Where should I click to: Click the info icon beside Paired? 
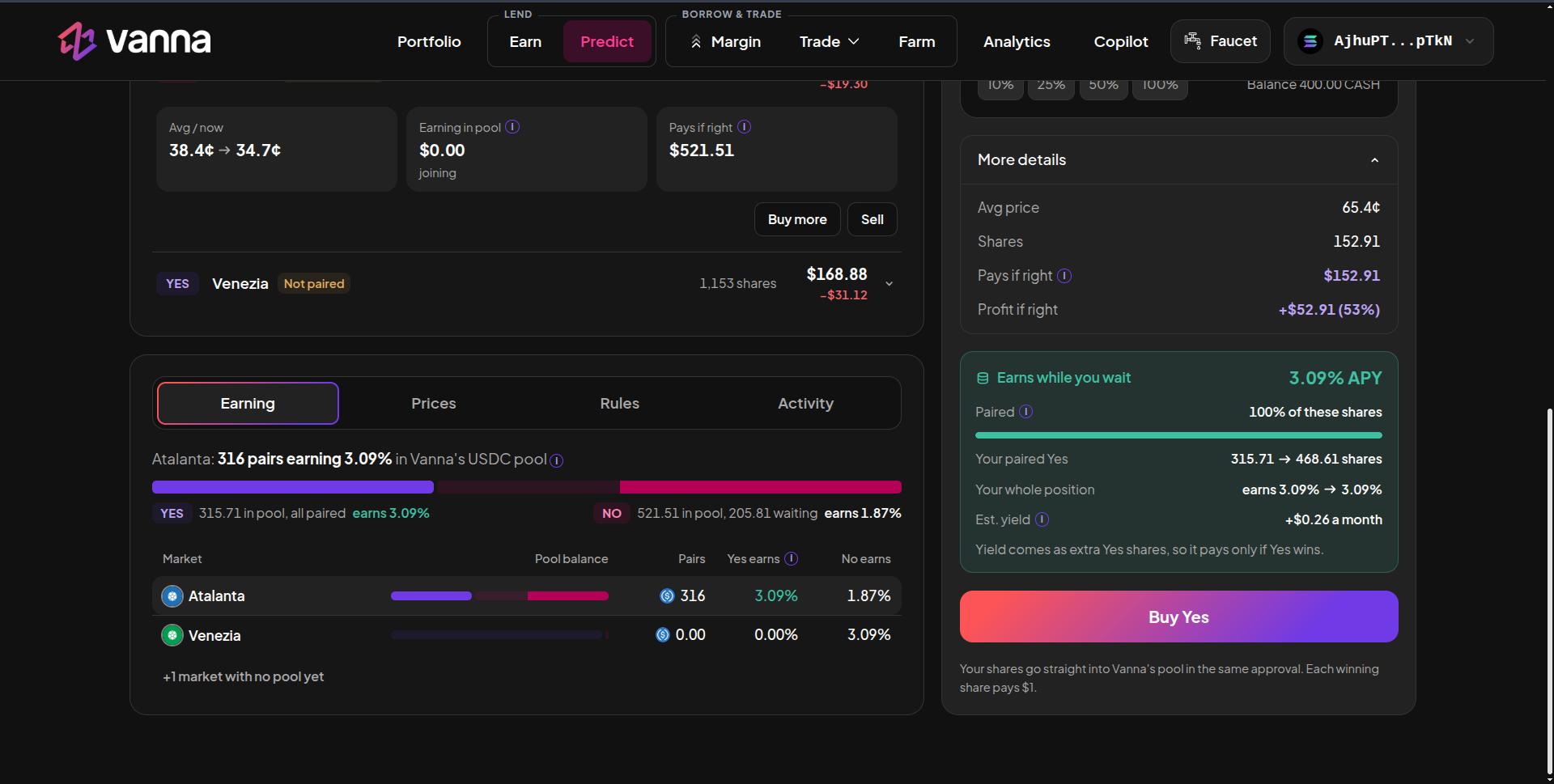1025,411
